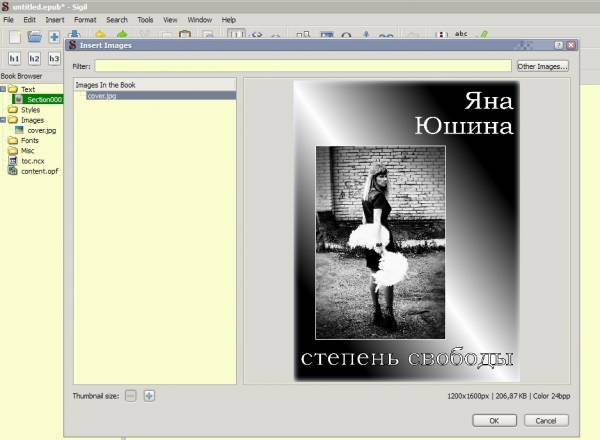Image resolution: width=600 pixels, height=440 pixels.
Task: Increase thumbnail size with plus icon
Action: coord(149,396)
